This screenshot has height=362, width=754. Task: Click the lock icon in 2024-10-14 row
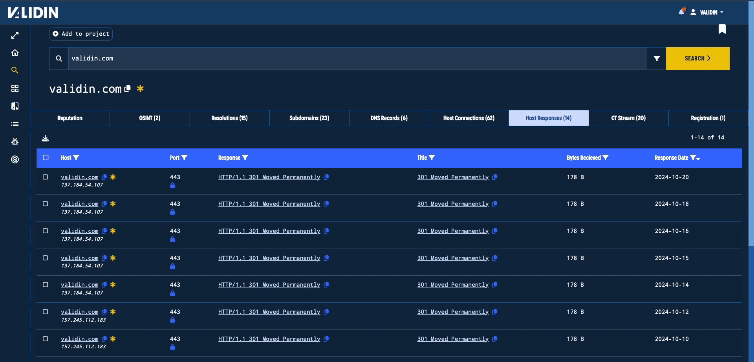(173, 293)
